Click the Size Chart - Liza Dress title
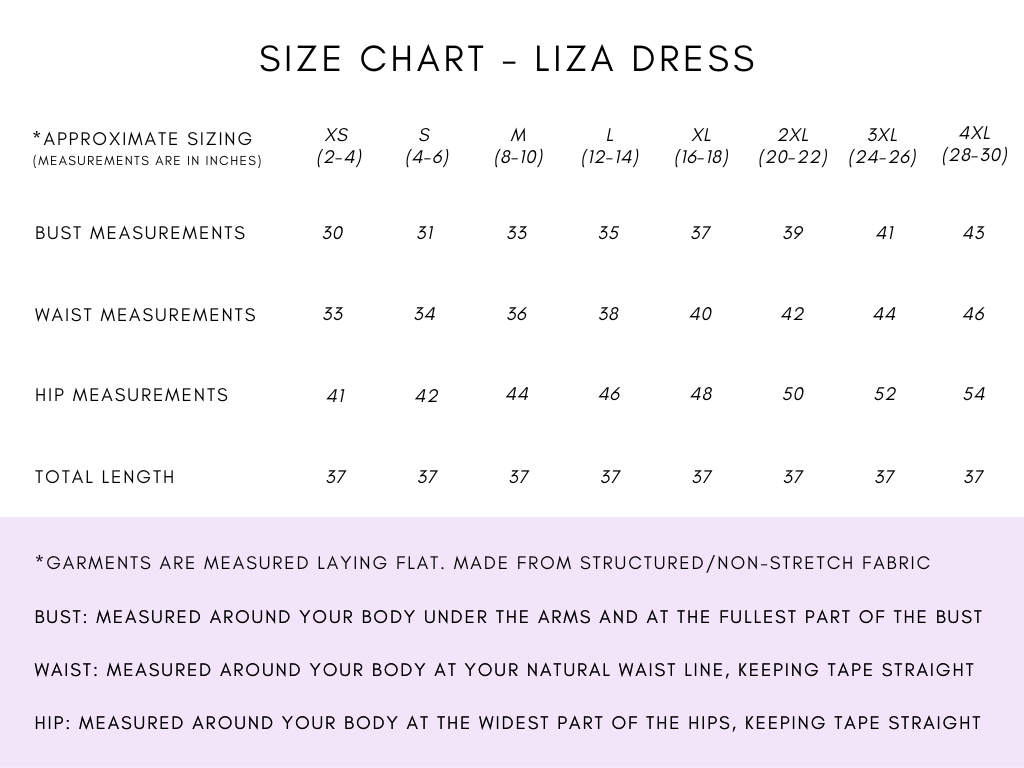This screenshot has width=1024, height=768. pos(508,59)
